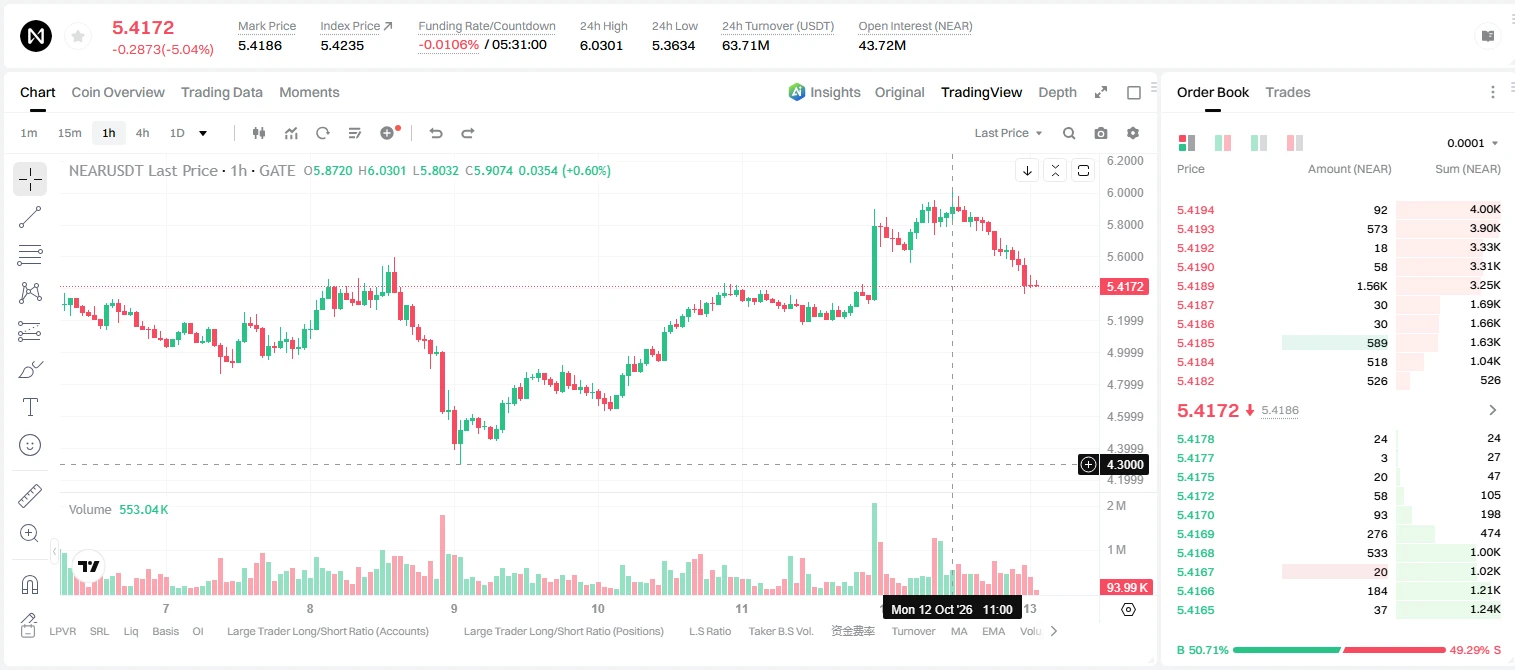This screenshot has height=670, width=1515.
Task: Show only sell orders in order book
Action: [1295, 143]
